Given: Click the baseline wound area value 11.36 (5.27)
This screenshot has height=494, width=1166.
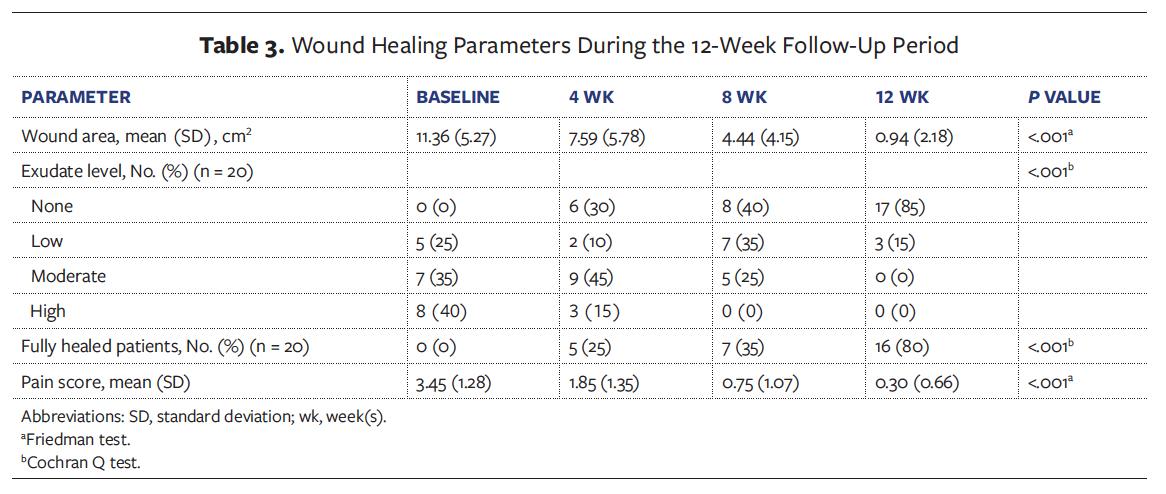Looking at the screenshot, I should 456,137.
